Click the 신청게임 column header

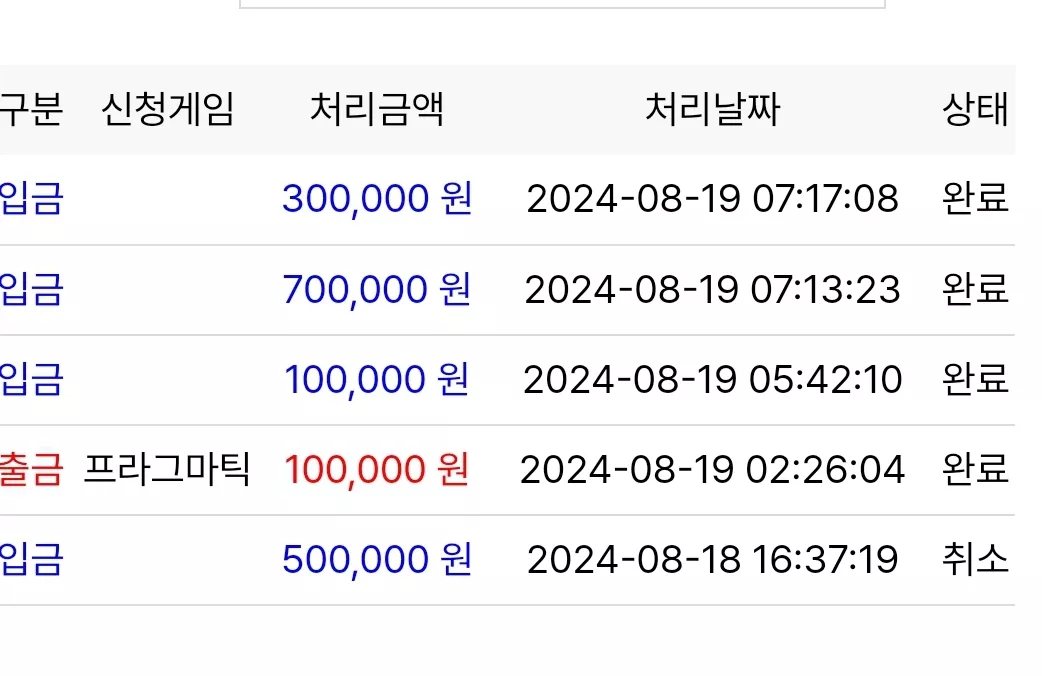click(x=167, y=110)
